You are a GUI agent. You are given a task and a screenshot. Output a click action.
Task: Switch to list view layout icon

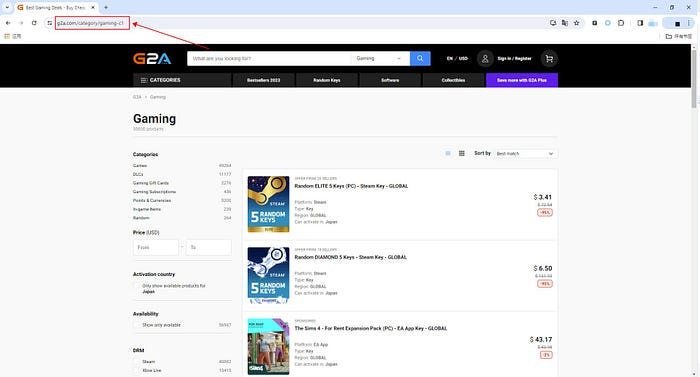(448, 153)
